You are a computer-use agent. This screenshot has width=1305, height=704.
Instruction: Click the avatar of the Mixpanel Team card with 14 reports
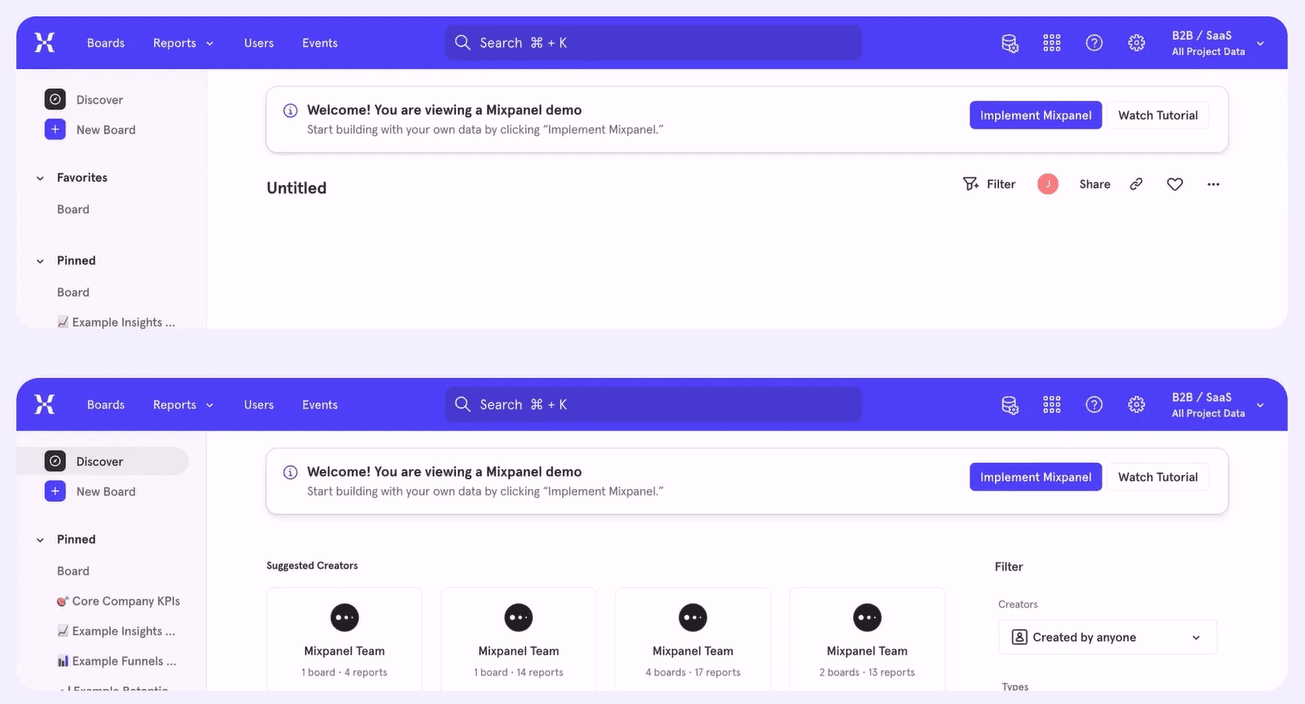(518, 617)
